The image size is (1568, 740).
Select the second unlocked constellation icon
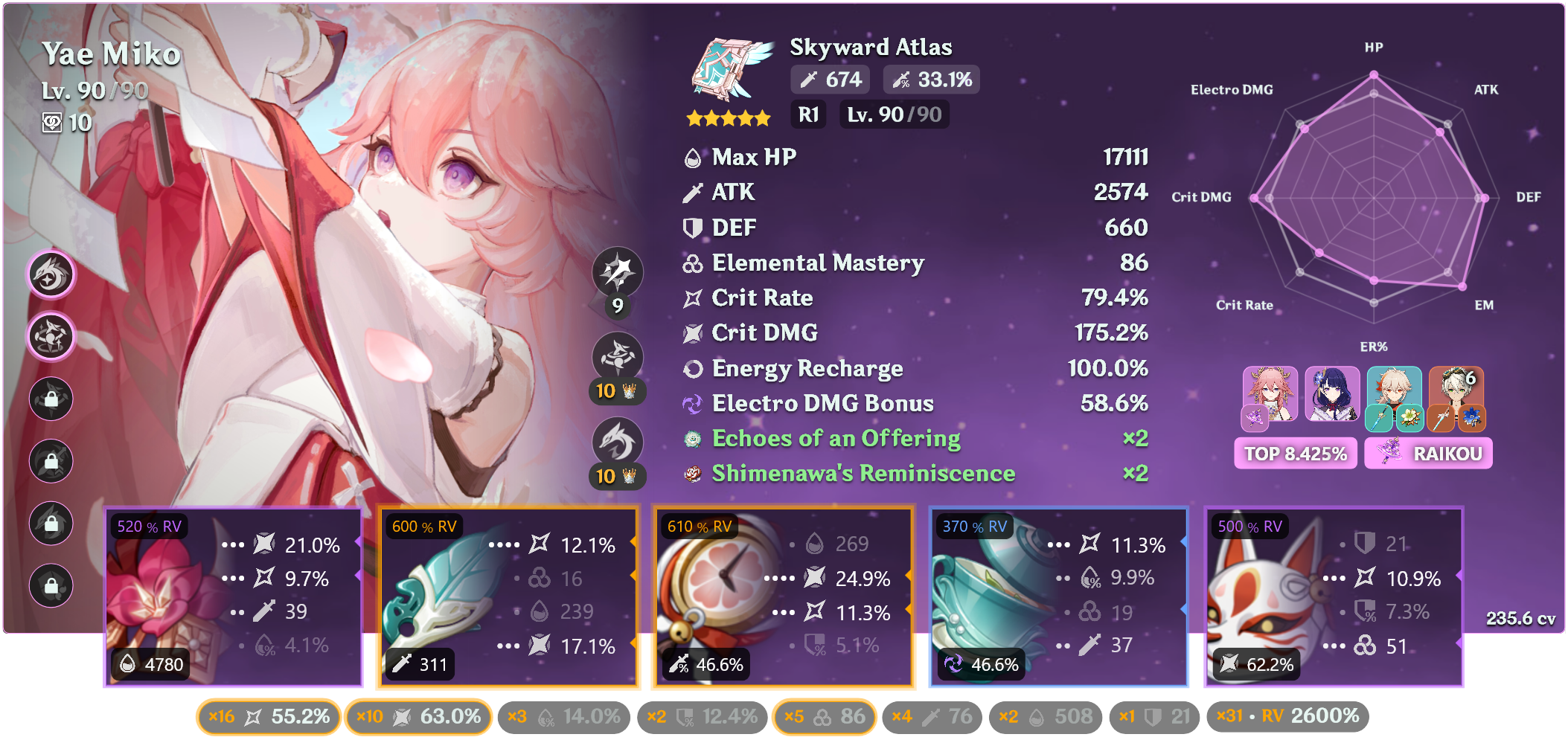tap(51, 336)
